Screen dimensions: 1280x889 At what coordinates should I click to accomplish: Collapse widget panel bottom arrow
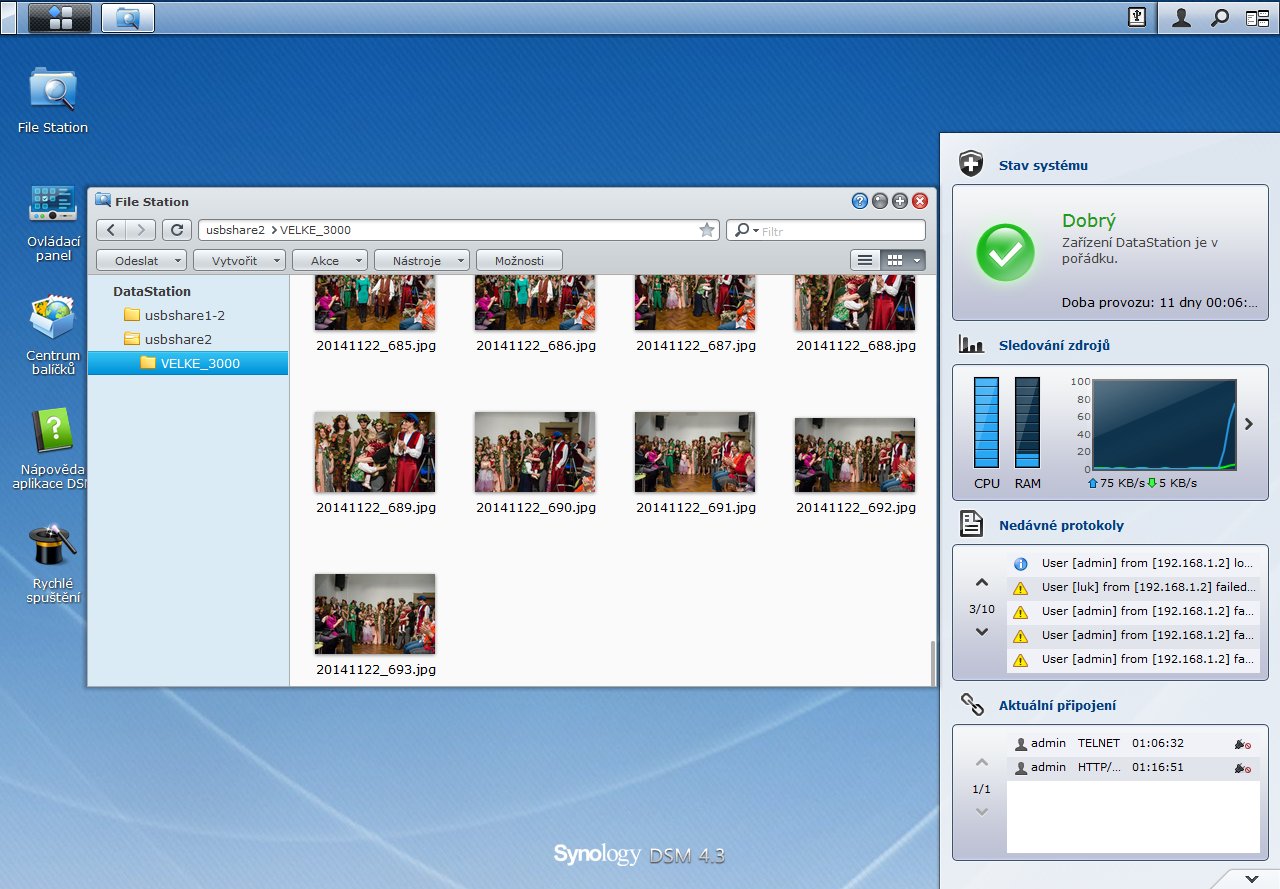point(1252,878)
